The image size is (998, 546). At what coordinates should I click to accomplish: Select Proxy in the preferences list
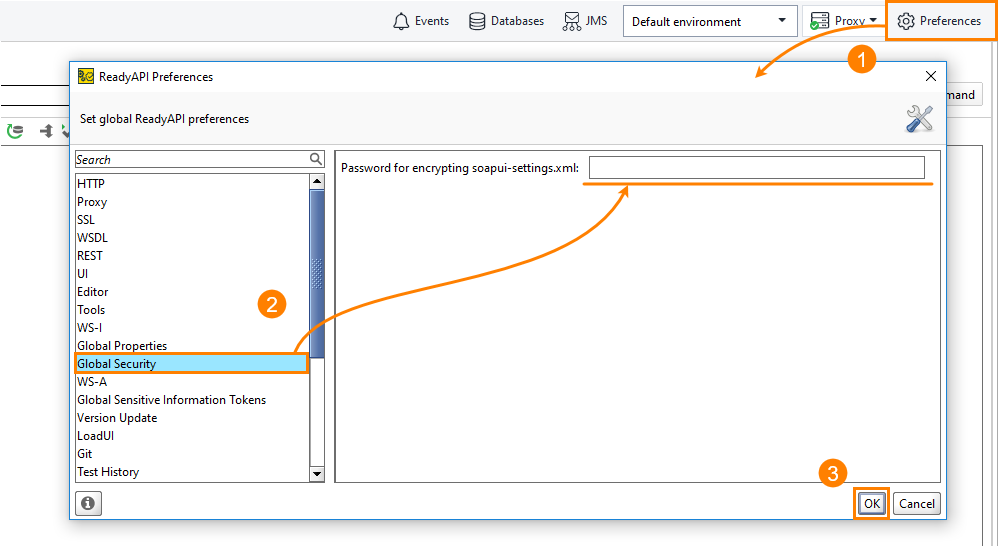point(192,202)
